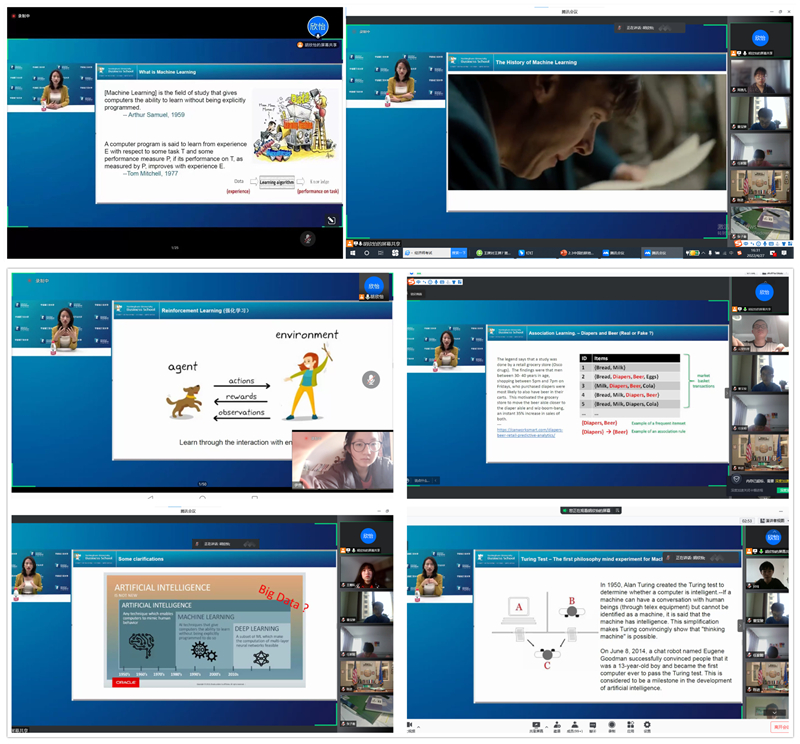The image size is (800, 744).
Task: Open apps icon in Turing Test window toolbar
Action: pos(630,726)
